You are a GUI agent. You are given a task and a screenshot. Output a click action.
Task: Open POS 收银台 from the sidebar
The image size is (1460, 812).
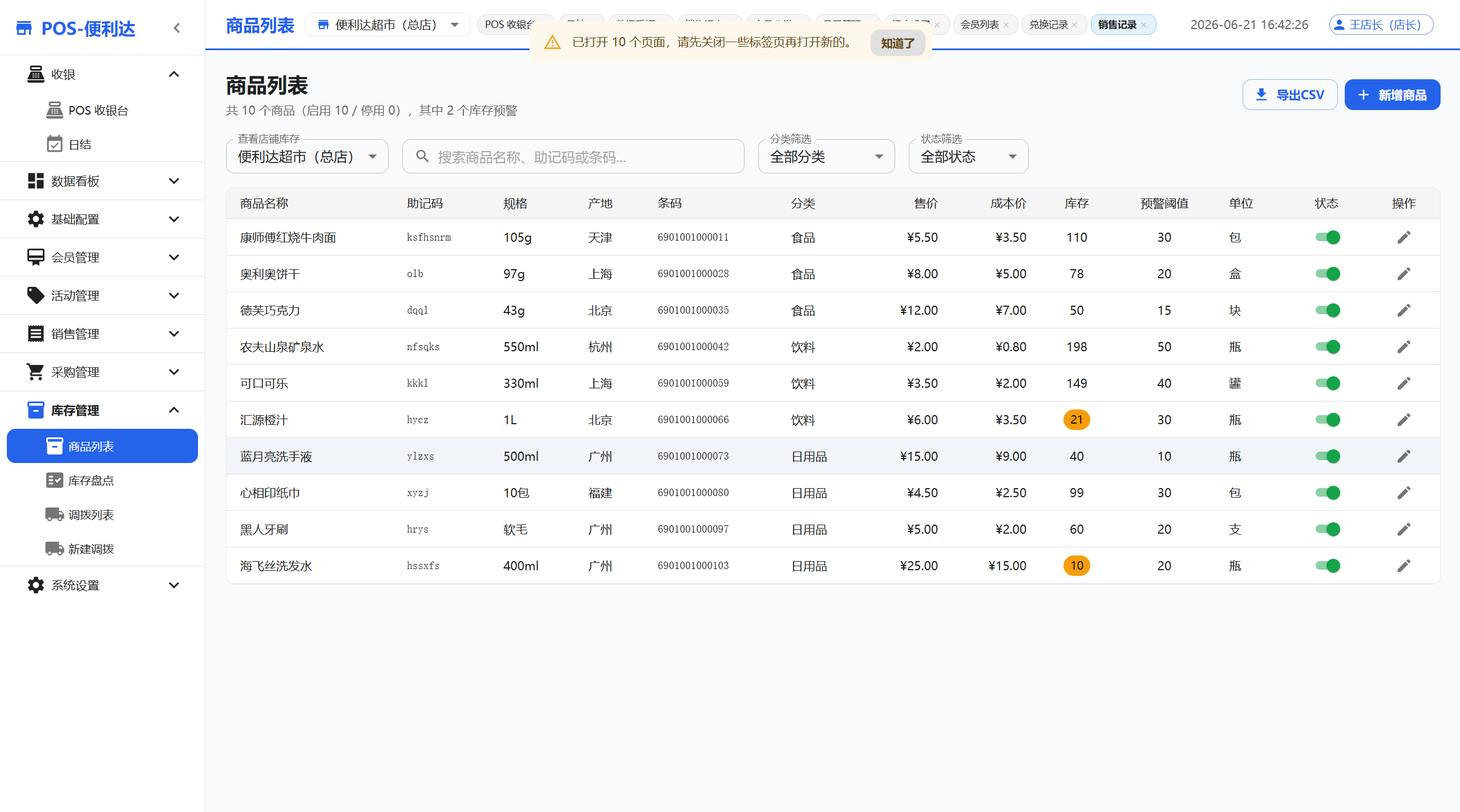point(103,110)
